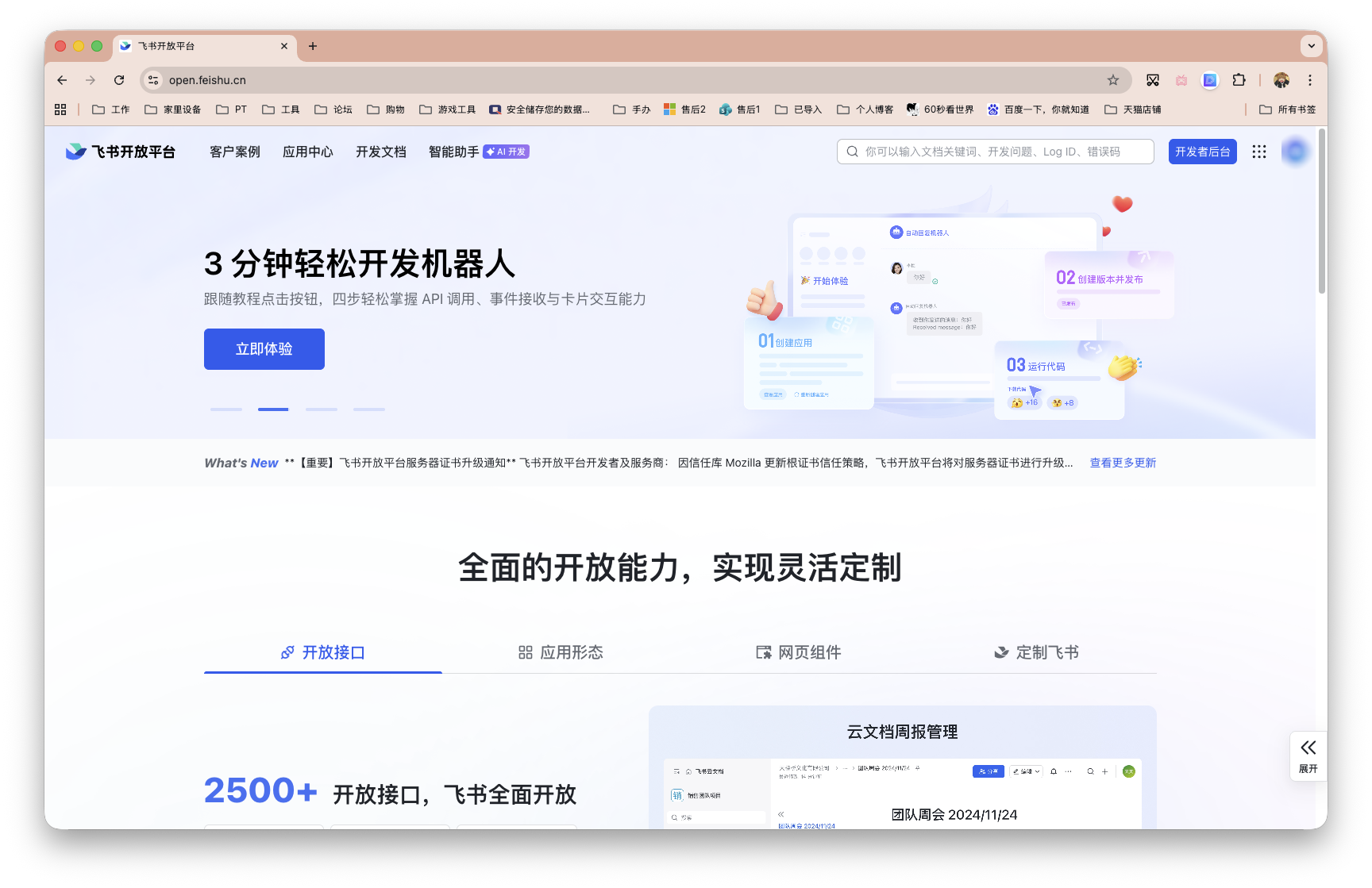1372x888 pixels.
Task: Open 查看更多更新 link in What's New bar
Action: pos(1122,463)
